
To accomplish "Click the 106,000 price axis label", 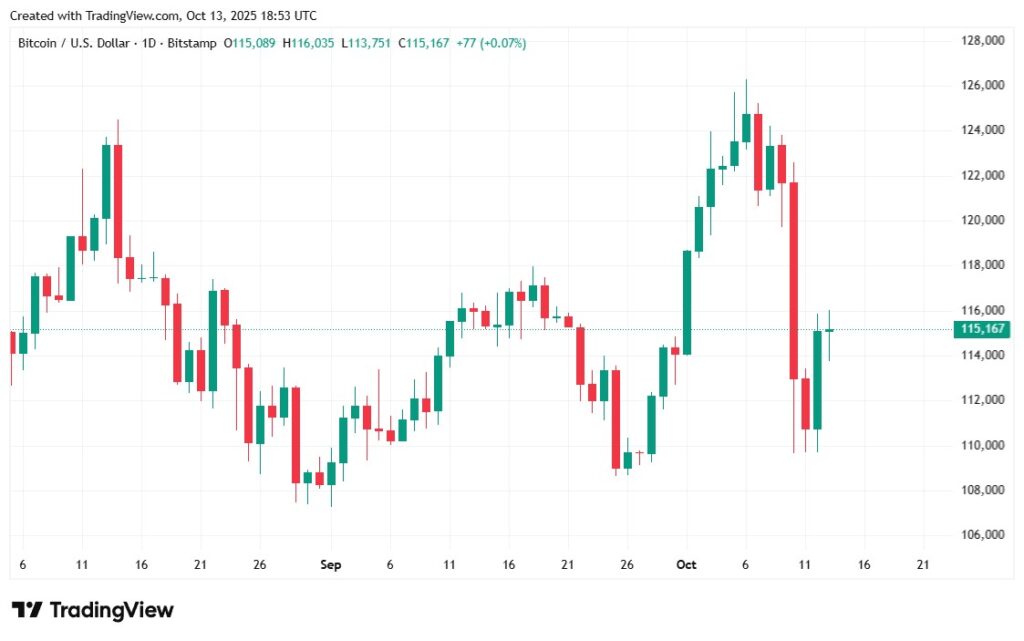I will [980, 535].
